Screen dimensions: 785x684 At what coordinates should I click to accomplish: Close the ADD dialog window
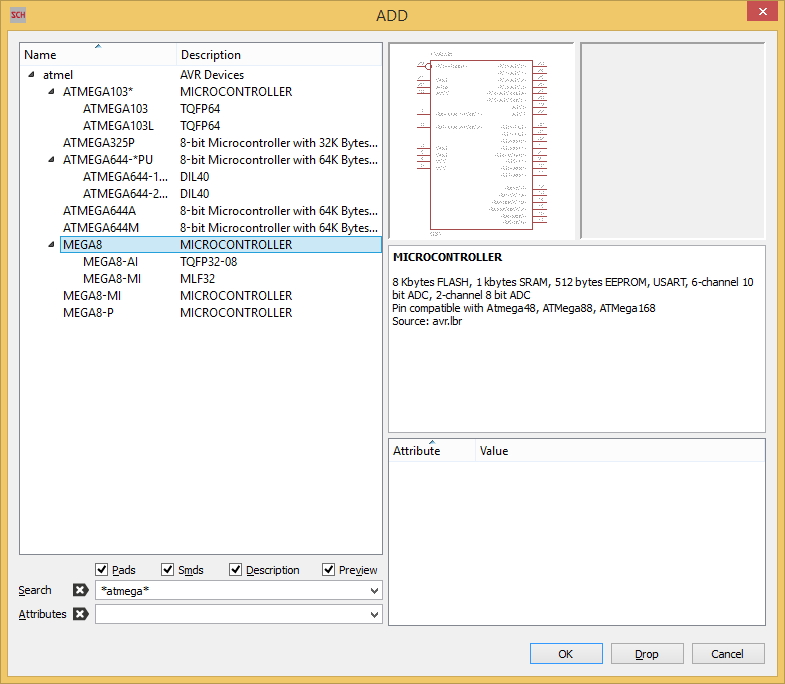coord(762,12)
